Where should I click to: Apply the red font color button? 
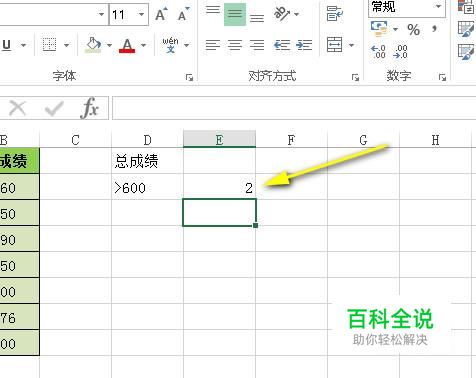point(127,45)
